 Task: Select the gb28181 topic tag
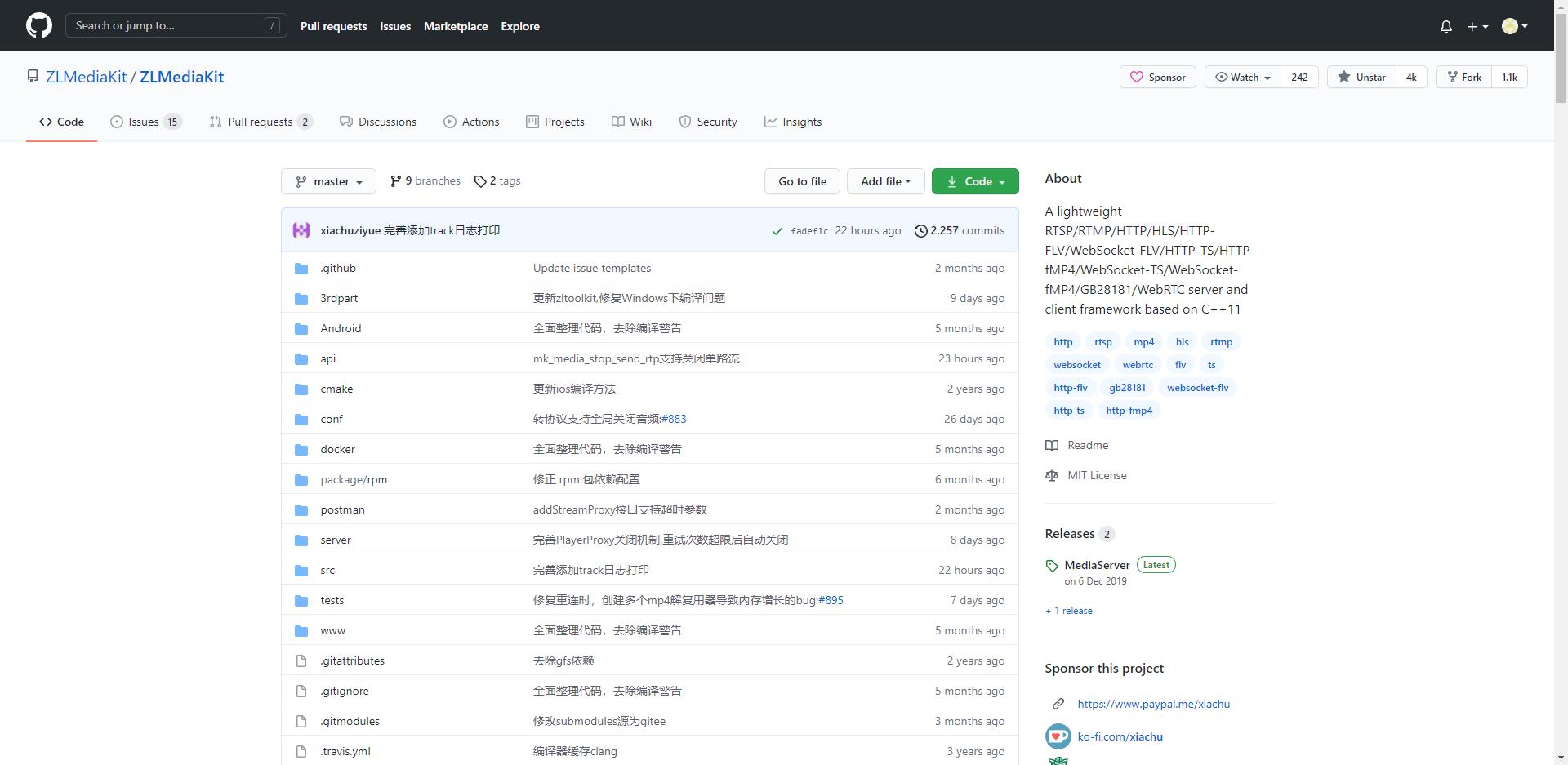point(1127,388)
